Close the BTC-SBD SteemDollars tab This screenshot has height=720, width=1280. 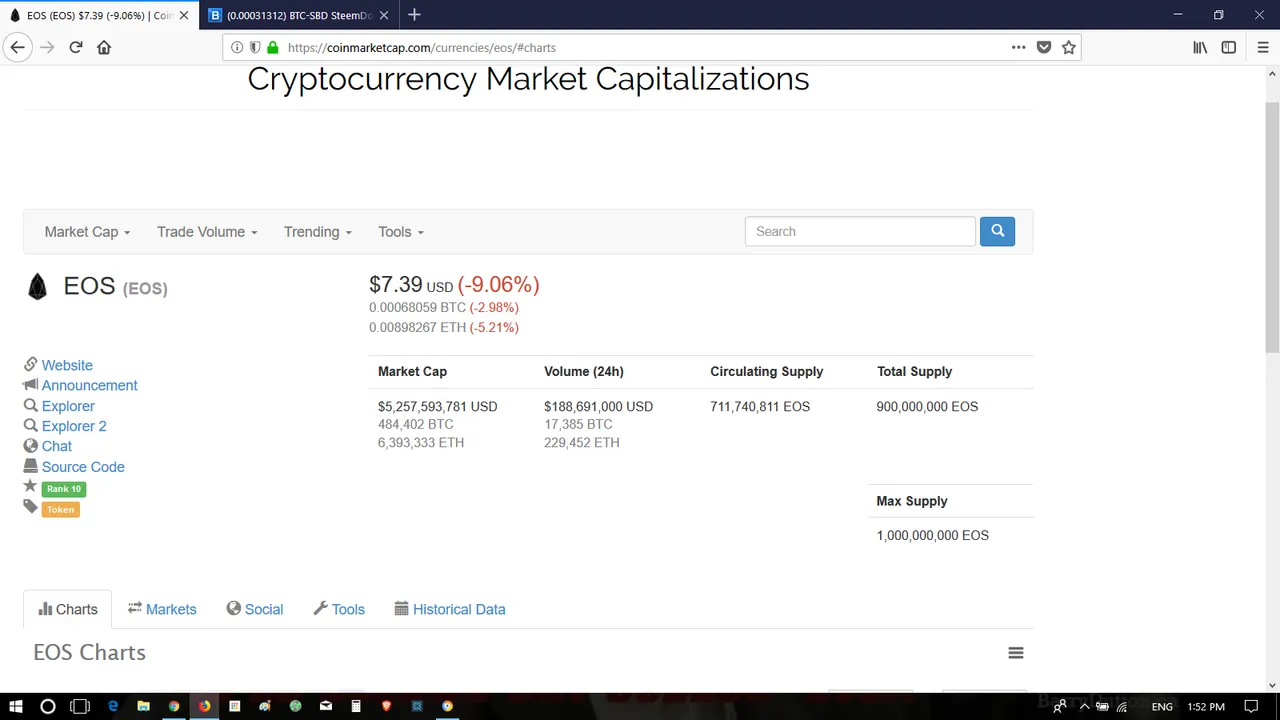(383, 15)
